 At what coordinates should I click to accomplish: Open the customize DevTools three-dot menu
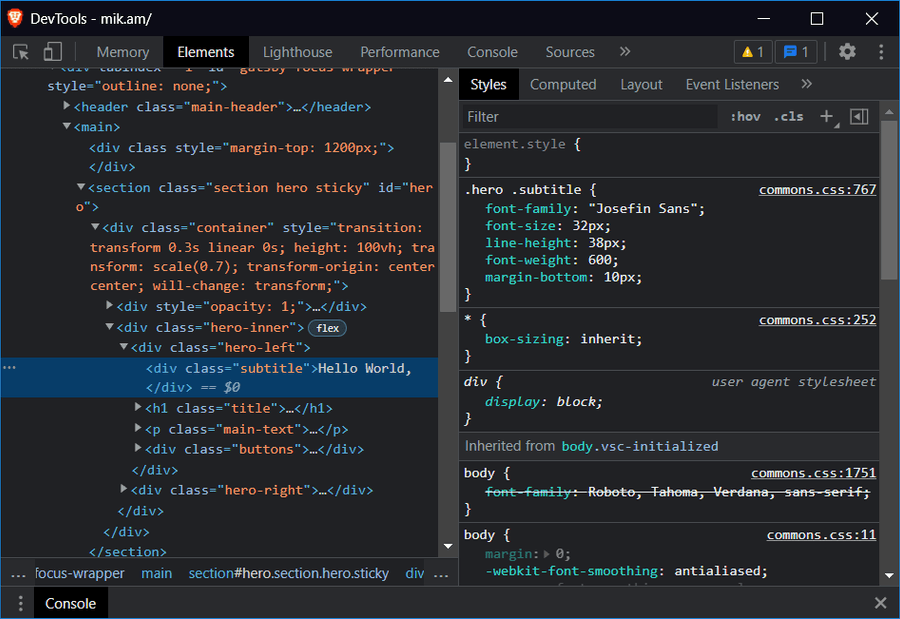[881, 51]
